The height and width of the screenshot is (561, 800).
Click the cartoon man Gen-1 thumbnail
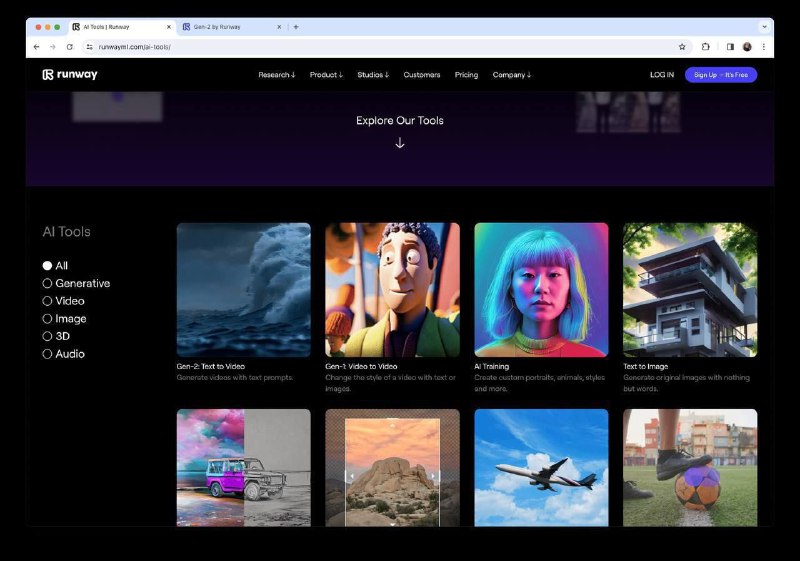392,290
